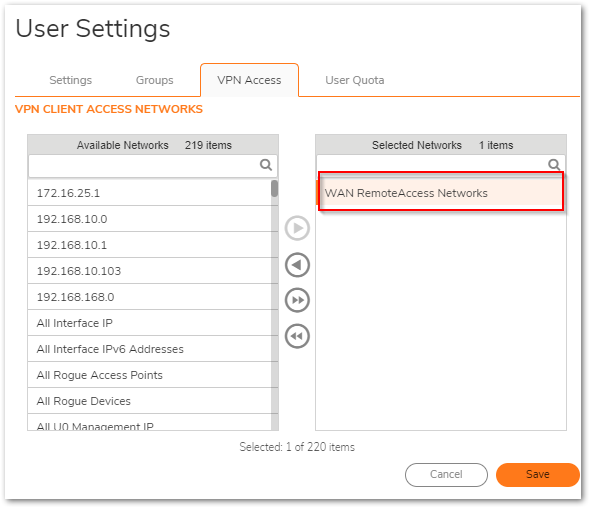Click the Available Networks list scrollbar thumb
The width and height of the screenshot is (590, 508).
pos(274,189)
